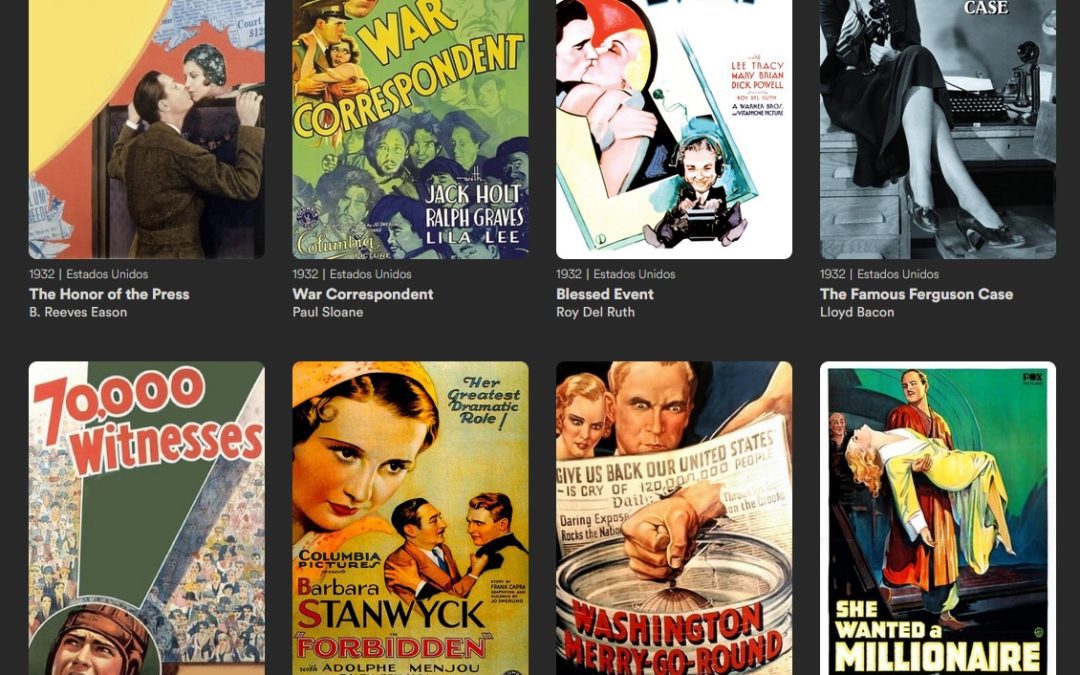
Task: Click The Honor of the Press title
Action: [x=109, y=294]
